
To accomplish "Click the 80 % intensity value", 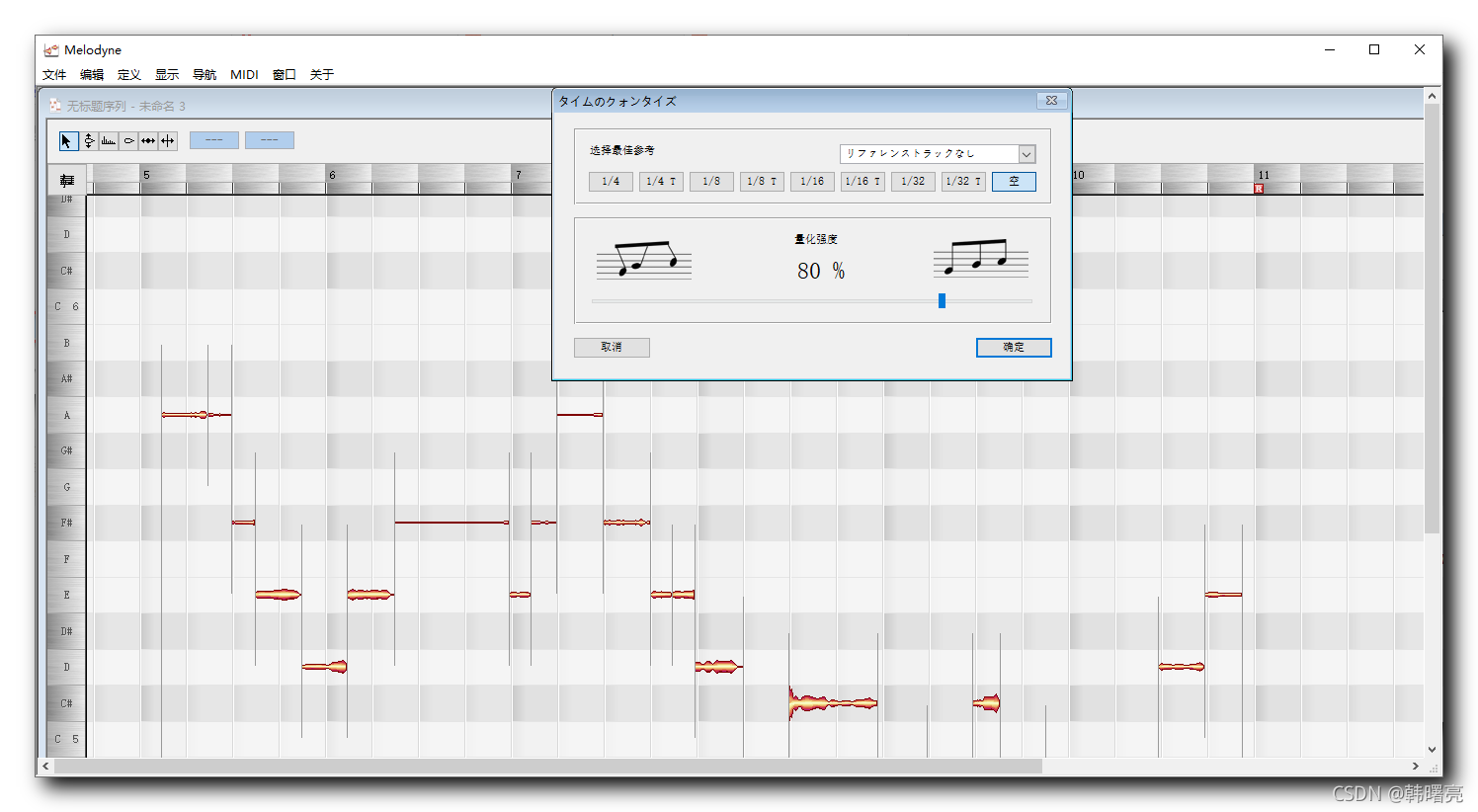I will click(821, 271).
